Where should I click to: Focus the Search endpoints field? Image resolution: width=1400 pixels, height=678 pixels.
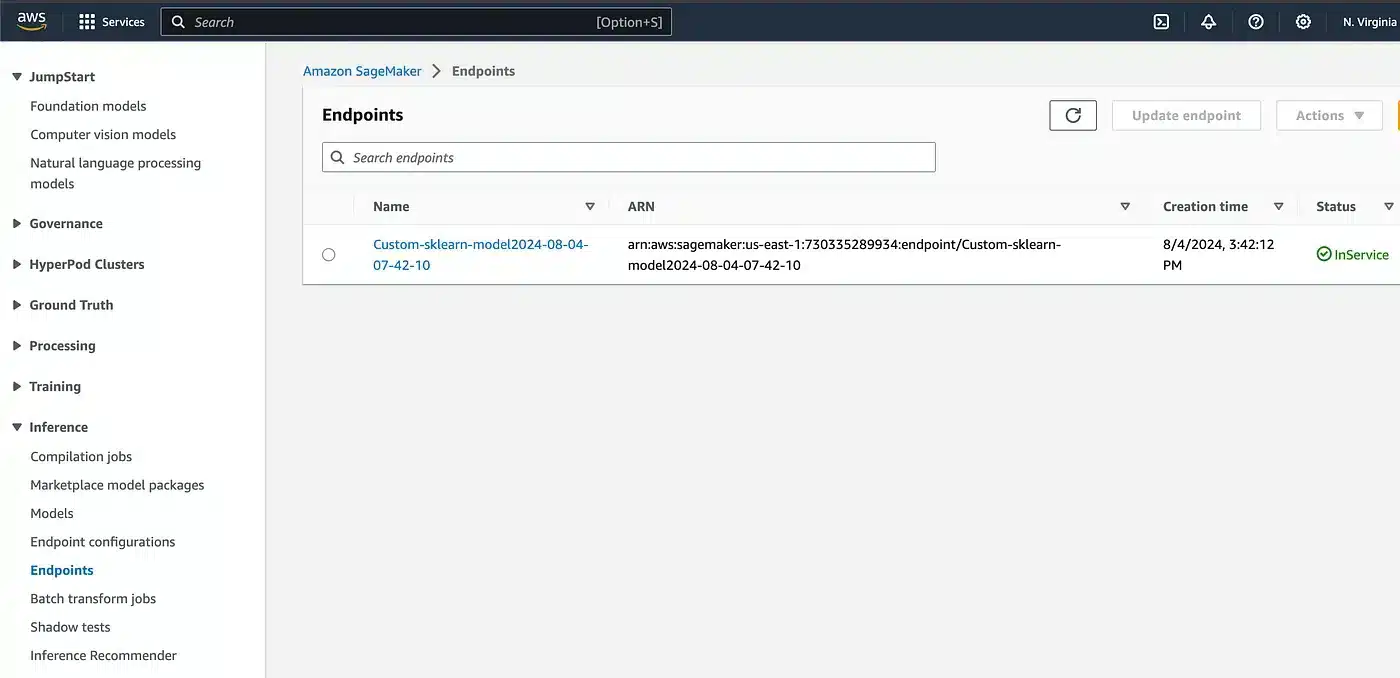pyautogui.click(x=628, y=157)
